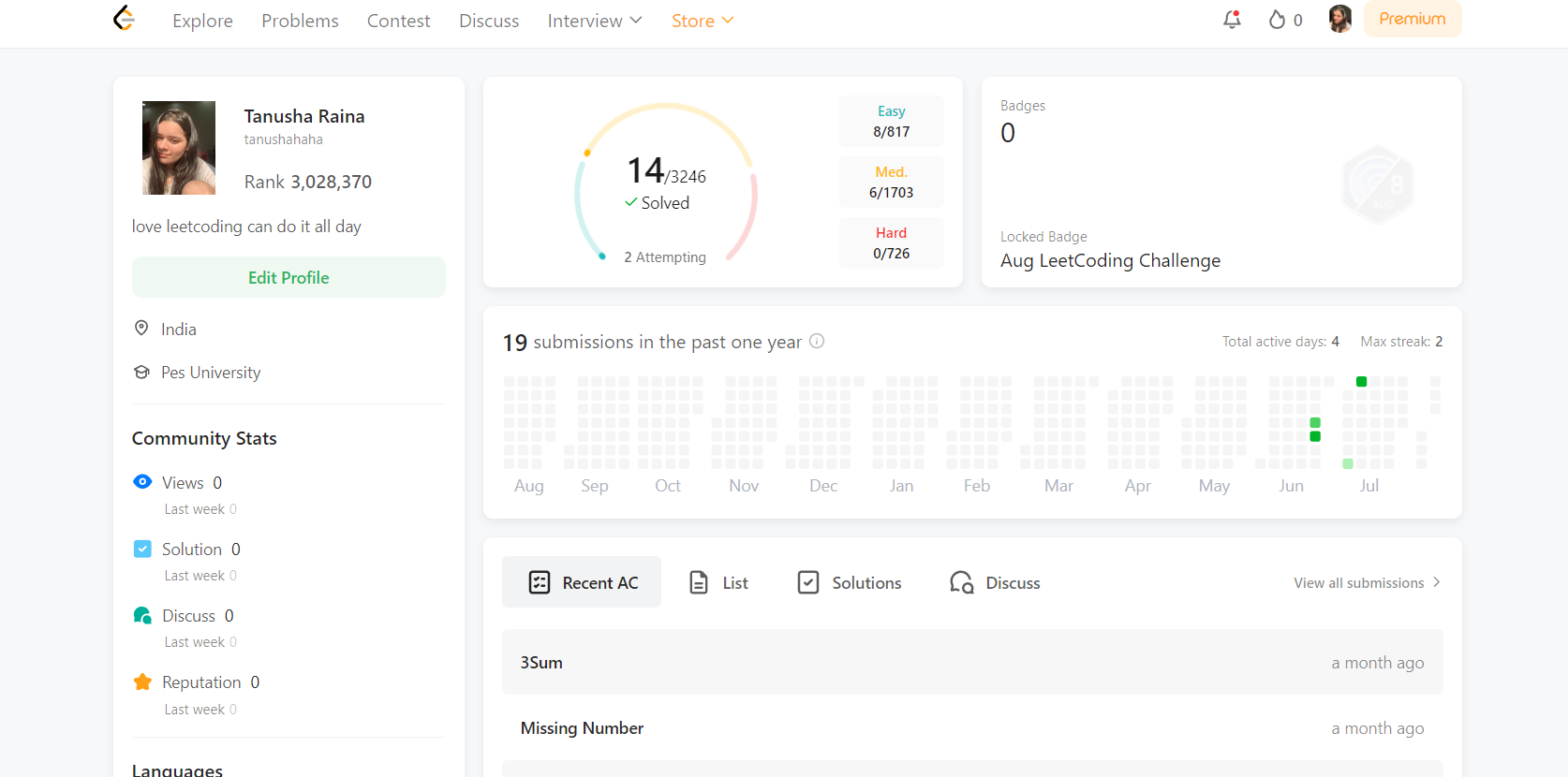Click the Hard 0/726 stat box
This screenshot has height=777, width=1568.
[892, 243]
